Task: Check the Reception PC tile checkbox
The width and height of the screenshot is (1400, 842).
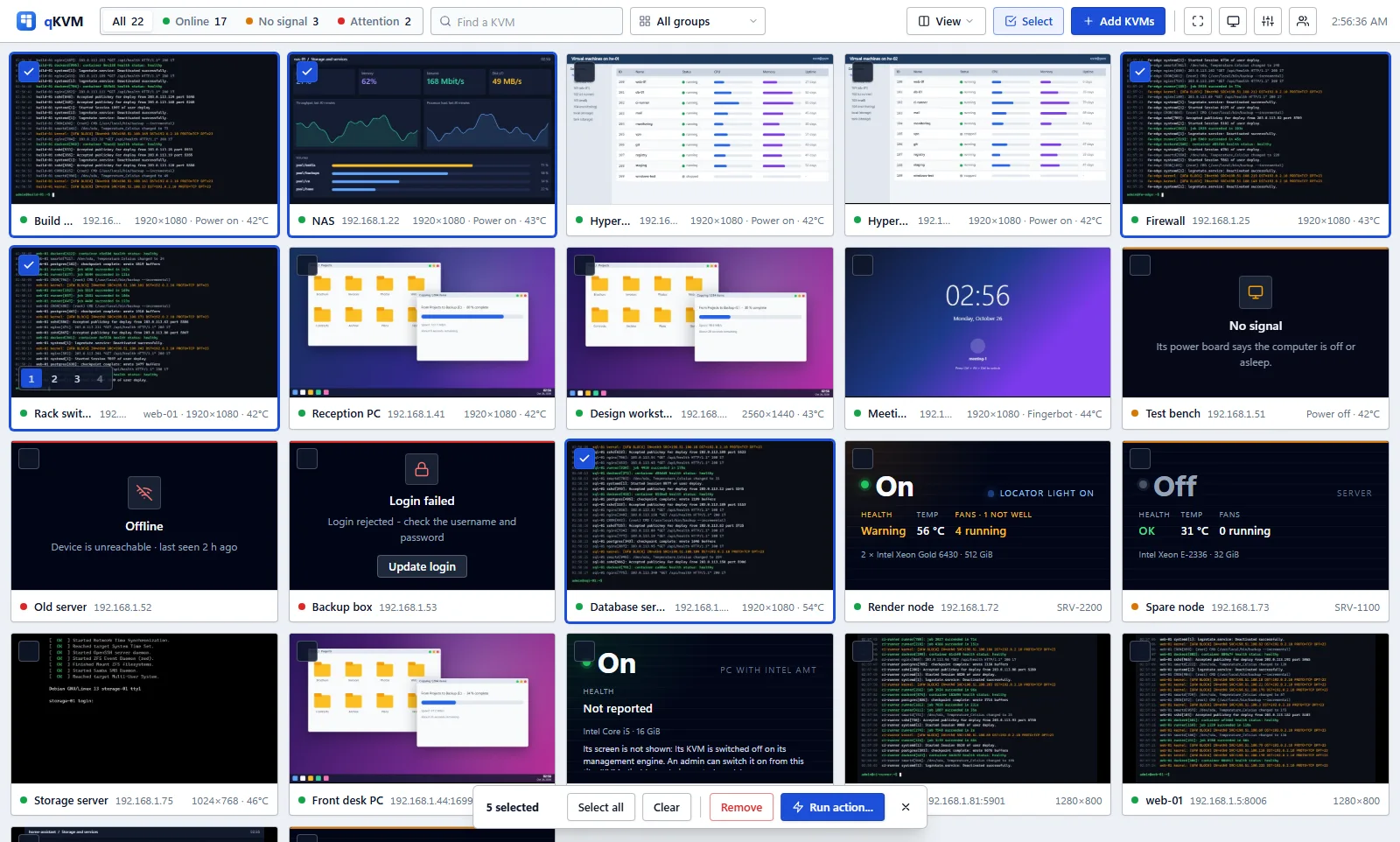Action: [307, 264]
